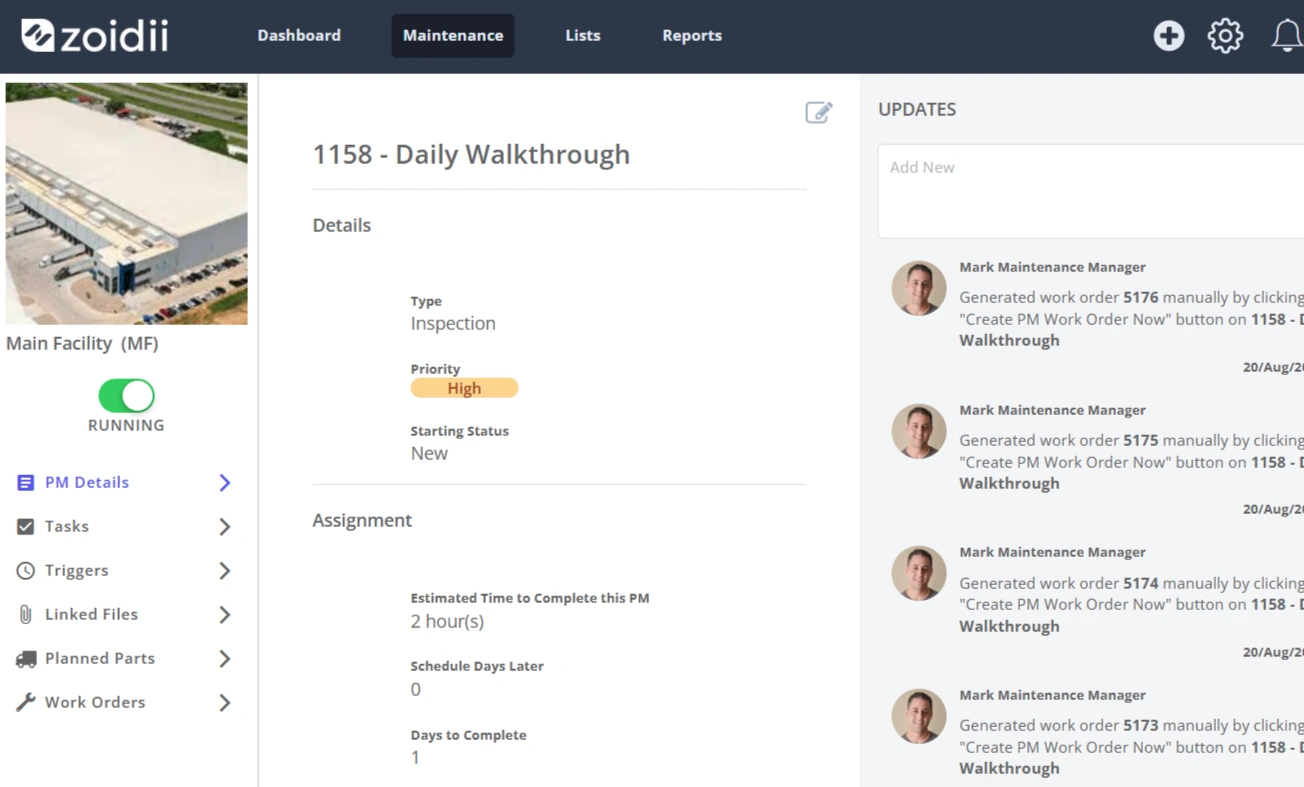
Task: Click the Work Orders wrench icon
Action: pyautogui.click(x=26, y=702)
